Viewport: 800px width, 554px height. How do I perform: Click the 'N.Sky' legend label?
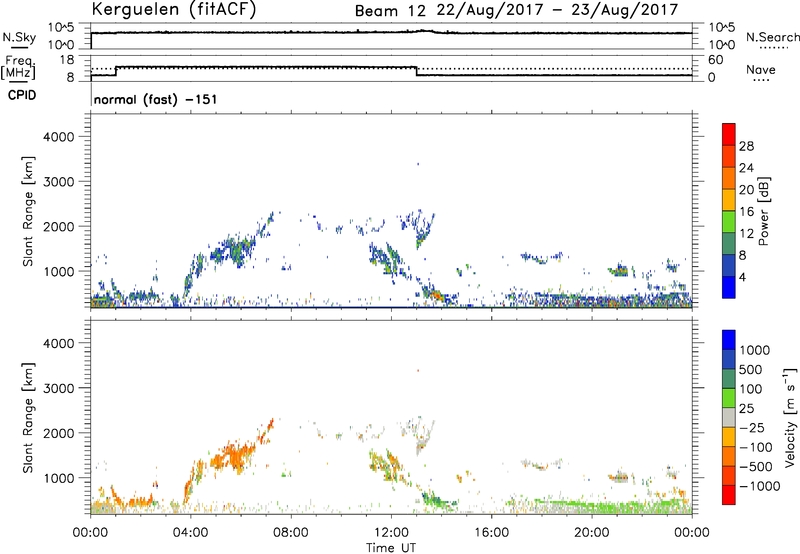pos(19,38)
